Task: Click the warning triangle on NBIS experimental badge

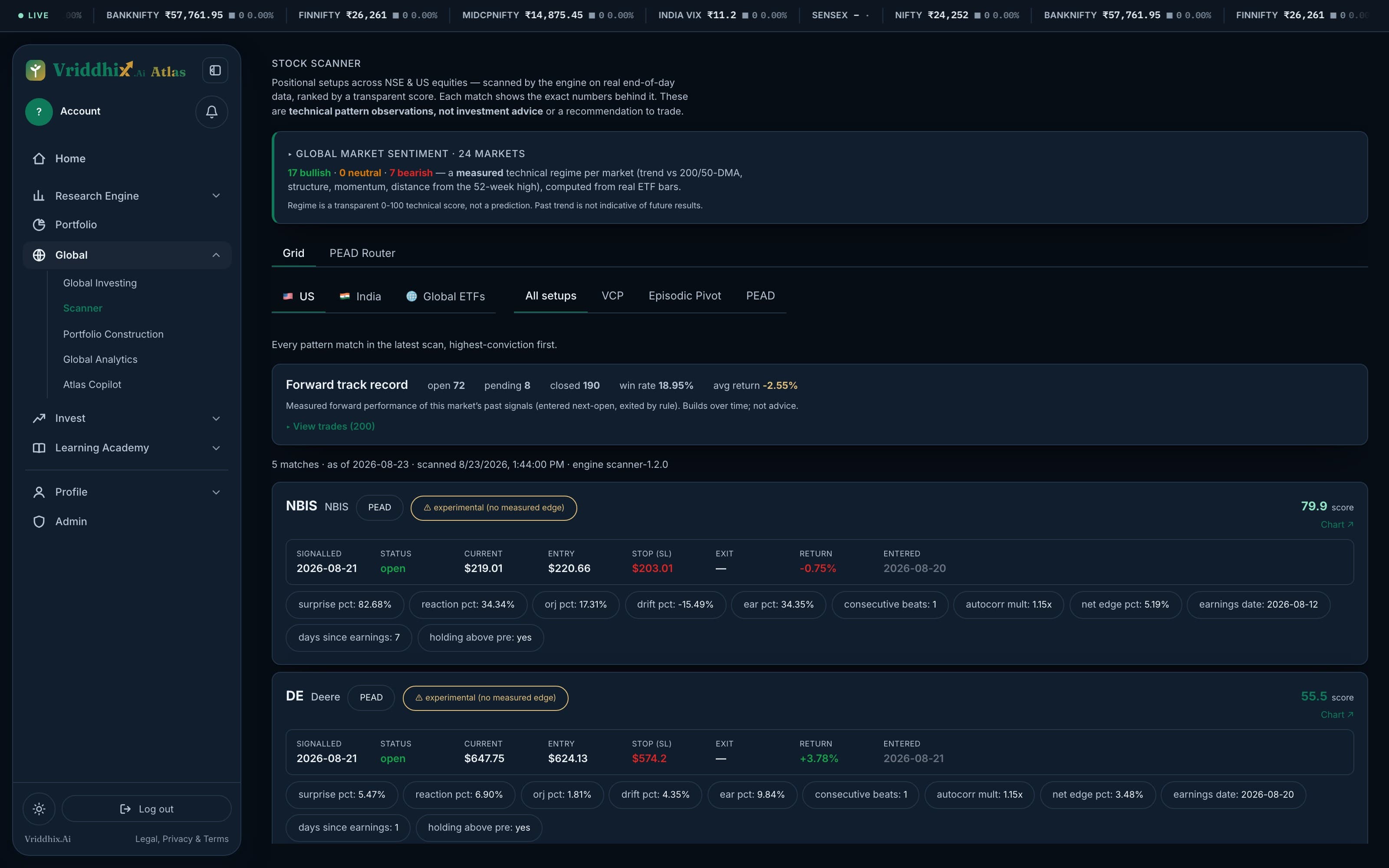Action: pos(427,507)
